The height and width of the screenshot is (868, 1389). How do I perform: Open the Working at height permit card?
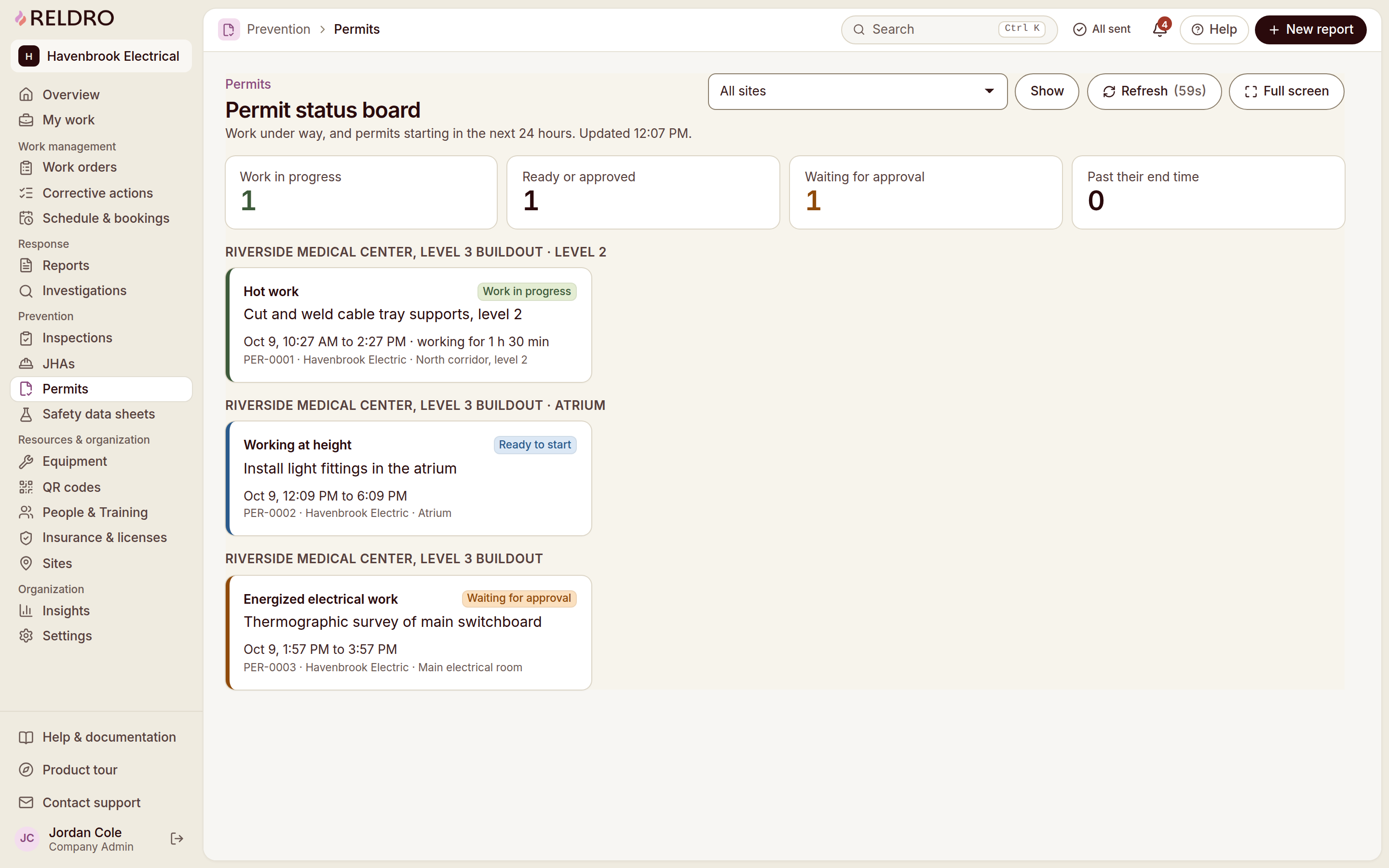pyautogui.click(x=408, y=478)
